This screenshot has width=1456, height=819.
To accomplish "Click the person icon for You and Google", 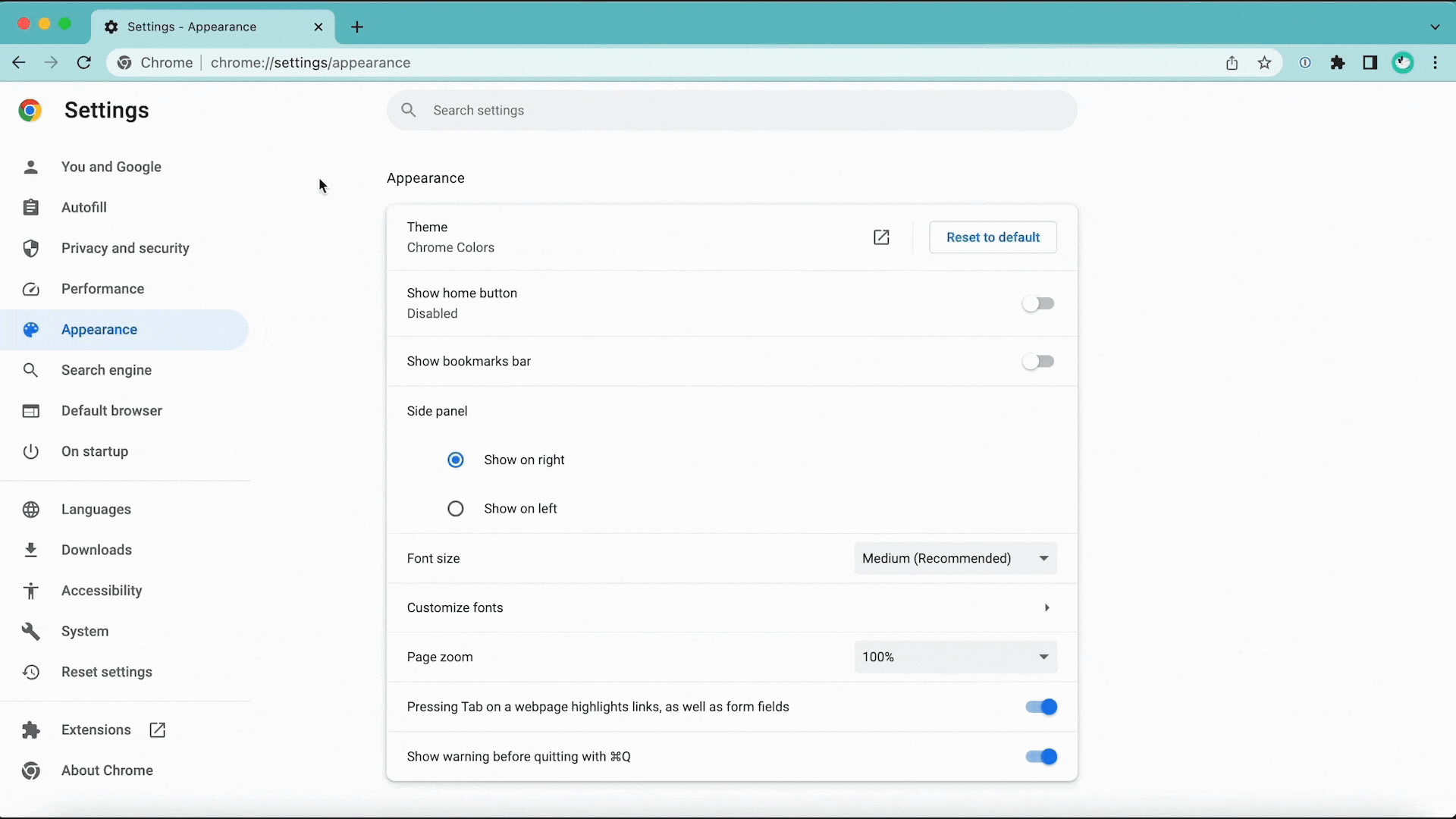I will [x=31, y=167].
